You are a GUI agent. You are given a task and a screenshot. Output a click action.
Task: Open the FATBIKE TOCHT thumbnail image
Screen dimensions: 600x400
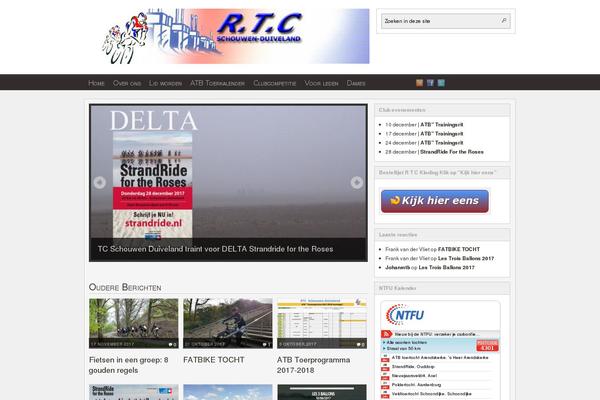coord(228,323)
